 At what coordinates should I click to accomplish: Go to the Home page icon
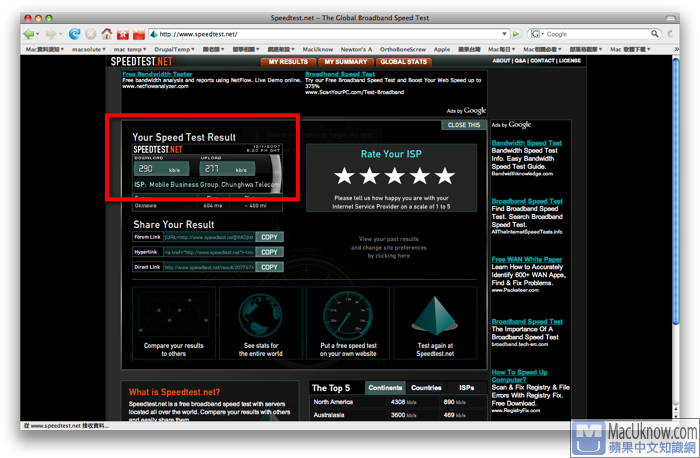[107, 34]
